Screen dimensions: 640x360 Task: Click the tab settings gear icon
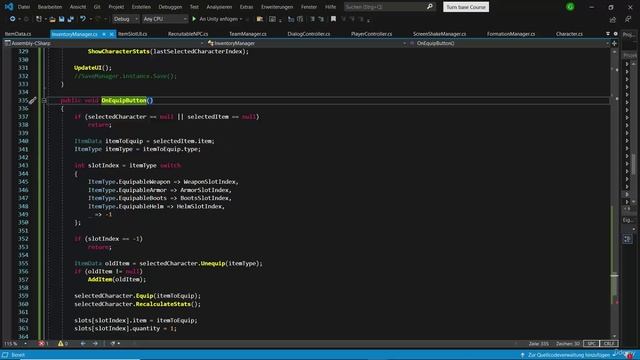pyautogui.click(x=616, y=34)
